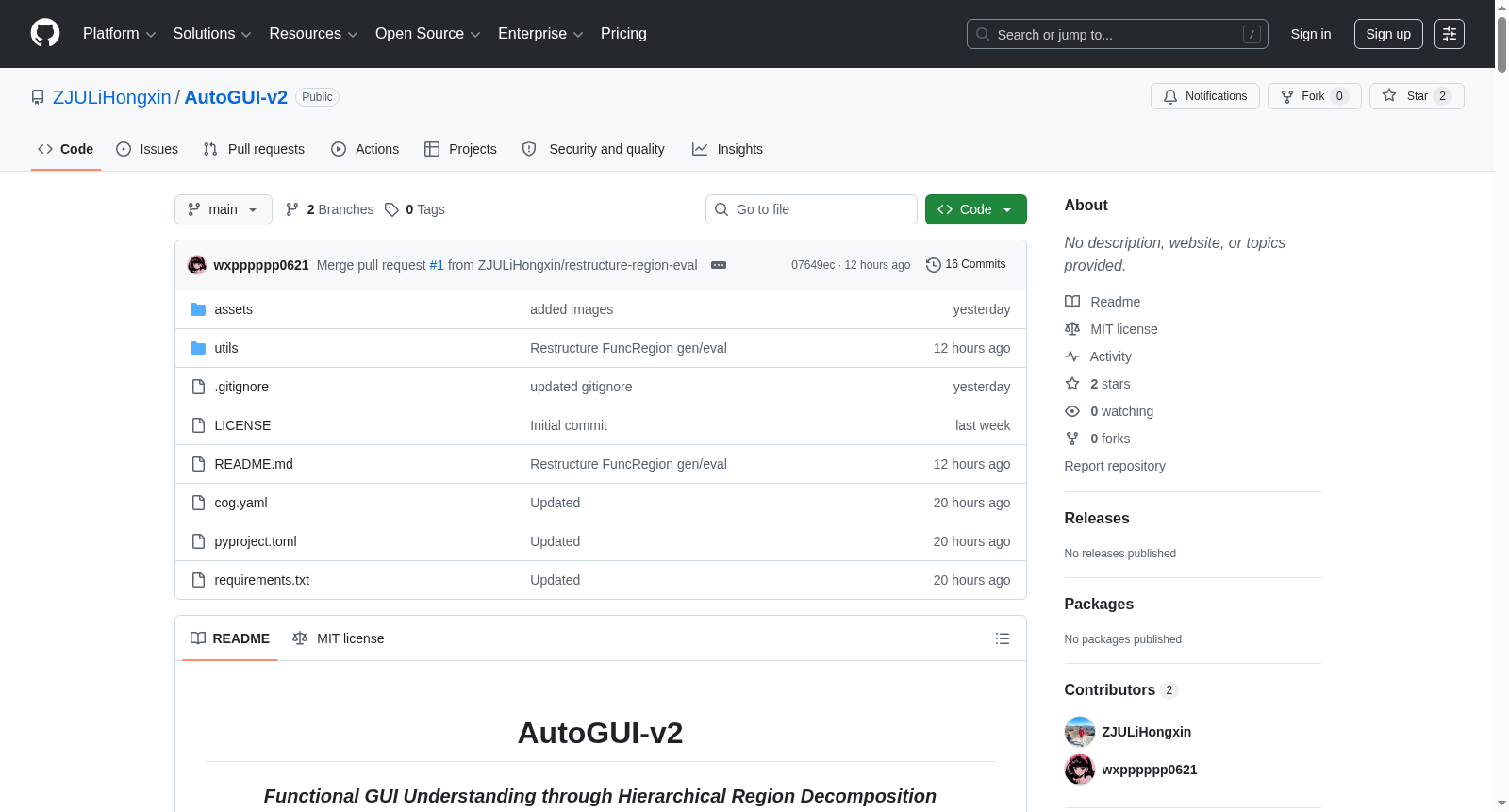Viewport: 1509px width, 812px height.
Task: Click the LICENSE file icon
Action: pos(198,425)
